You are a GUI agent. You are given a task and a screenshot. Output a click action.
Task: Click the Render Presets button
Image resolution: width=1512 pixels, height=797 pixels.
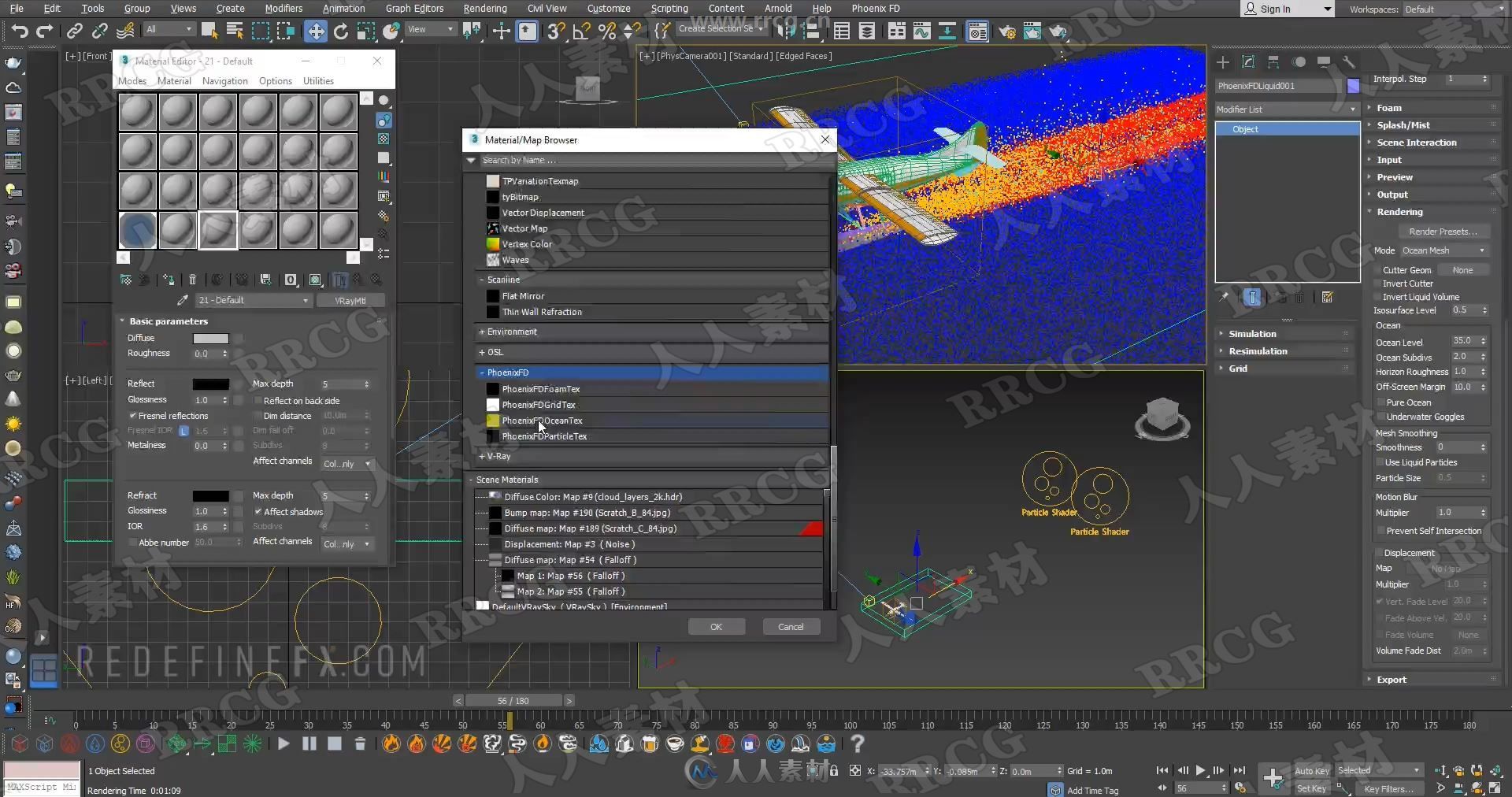(x=1443, y=232)
